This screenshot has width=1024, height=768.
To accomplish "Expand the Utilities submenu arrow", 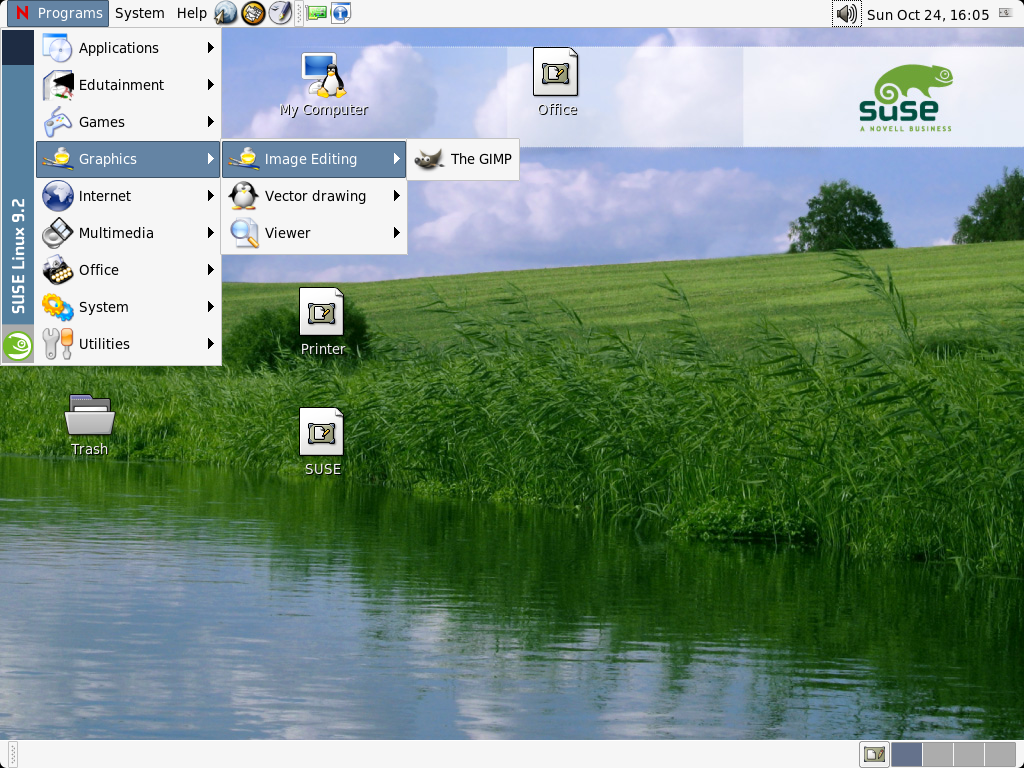I will pyautogui.click(x=210, y=344).
